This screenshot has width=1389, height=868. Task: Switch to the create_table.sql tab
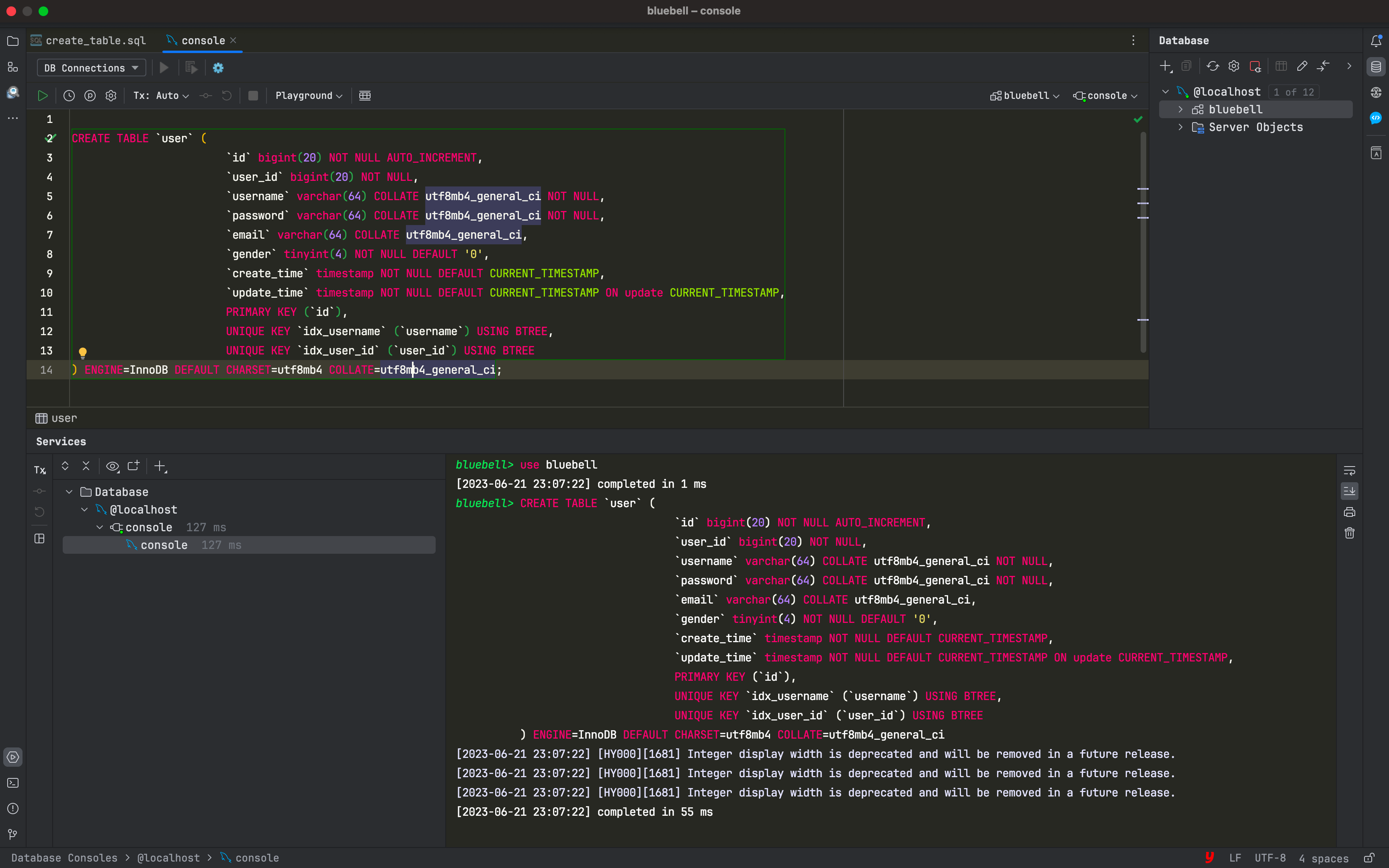pyautogui.click(x=88, y=40)
